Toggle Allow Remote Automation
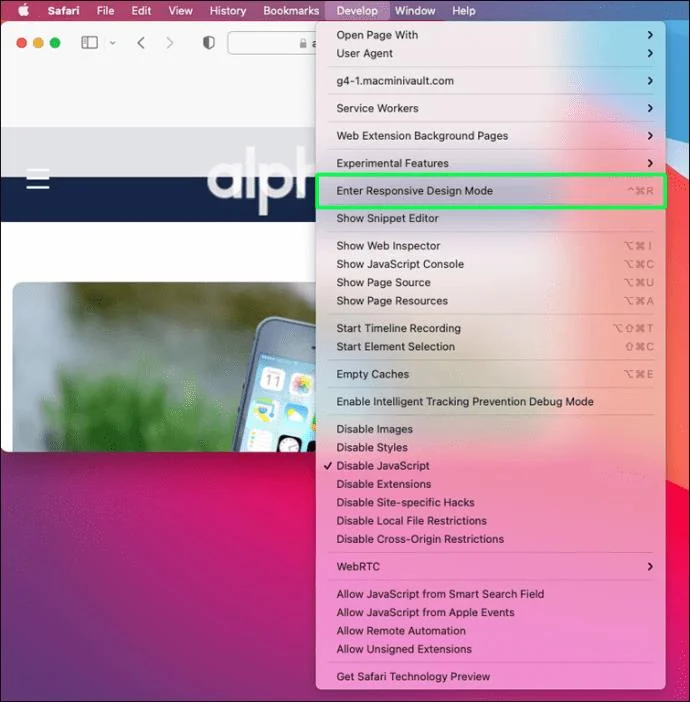This screenshot has height=702, width=690. 490,631
